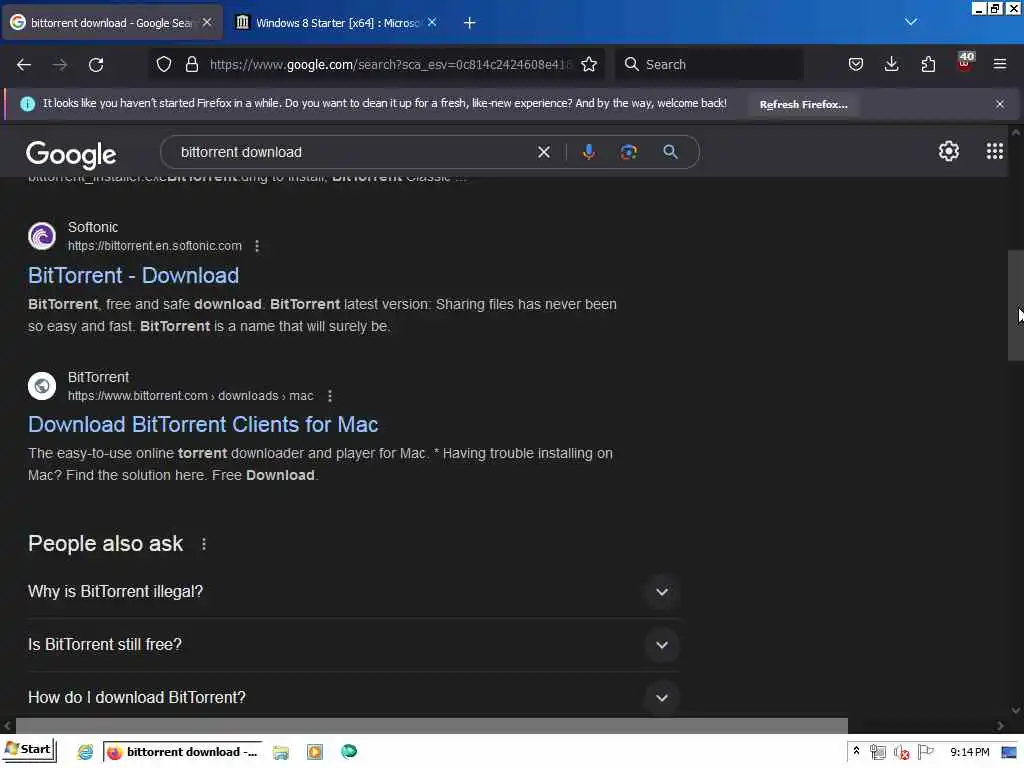Open the Firefox extensions puzzle icon
The width and height of the screenshot is (1024, 768).
(928, 64)
